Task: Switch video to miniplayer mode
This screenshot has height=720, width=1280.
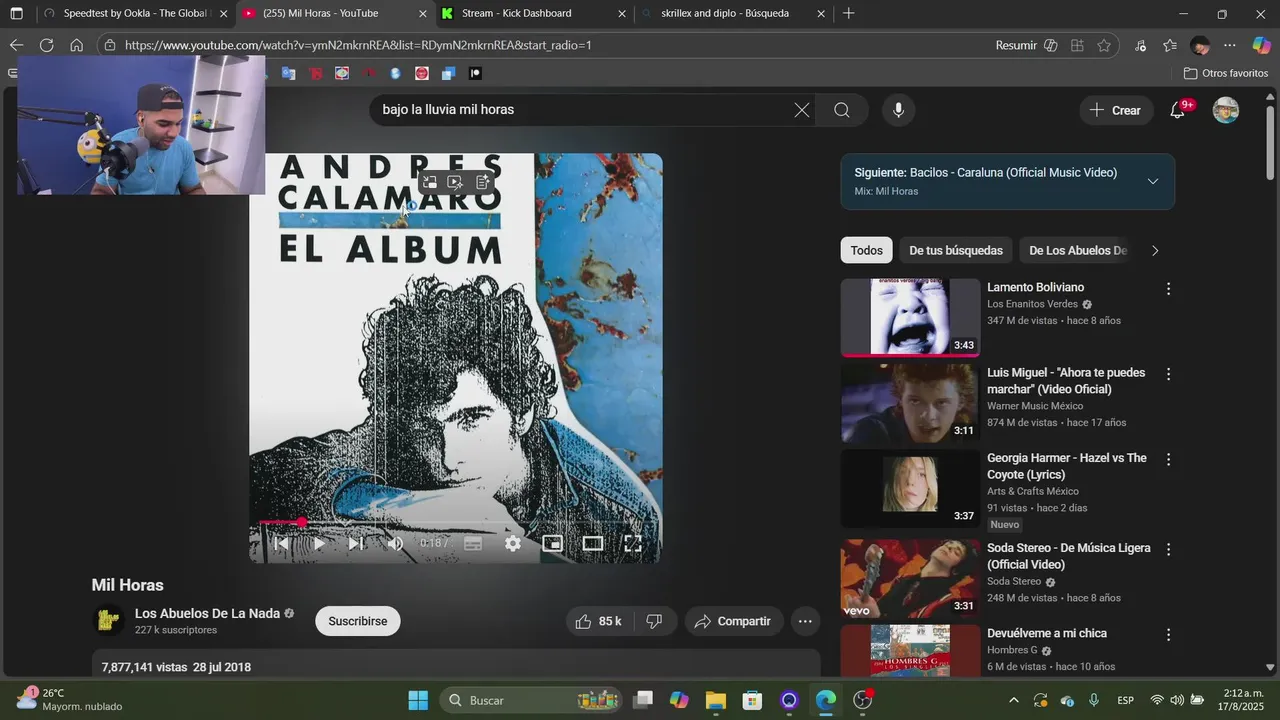Action: [x=552, y=543]
